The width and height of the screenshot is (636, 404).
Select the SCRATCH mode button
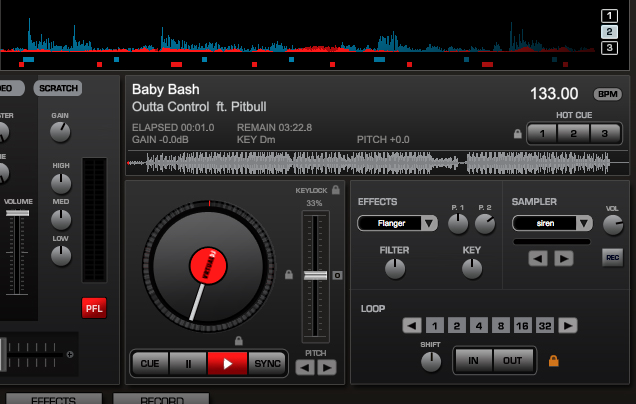58,88
